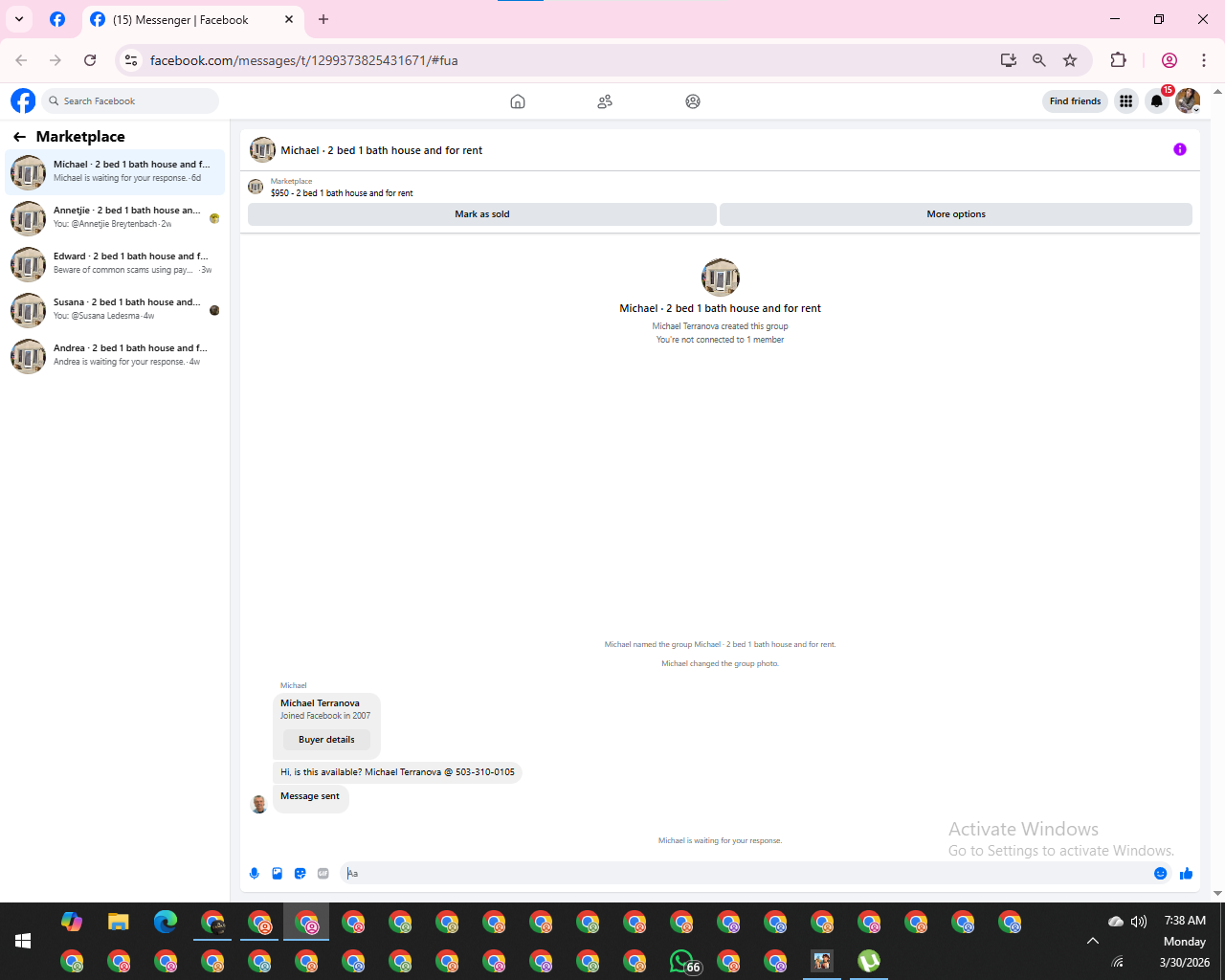
Task: Click Find friends button
Action: point(1075,101)
